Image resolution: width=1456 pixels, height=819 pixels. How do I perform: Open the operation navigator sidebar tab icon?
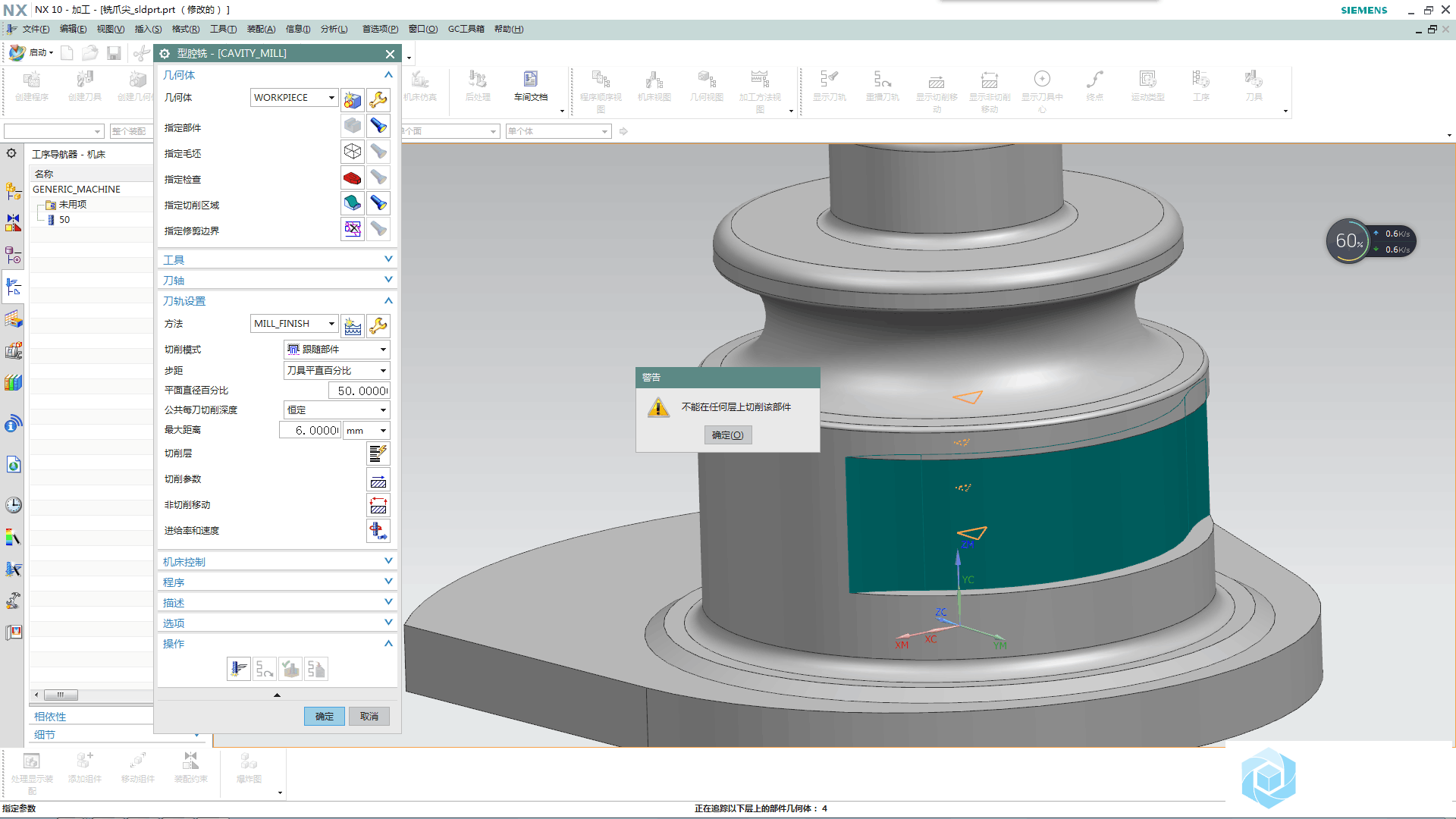tap(14, 287)
